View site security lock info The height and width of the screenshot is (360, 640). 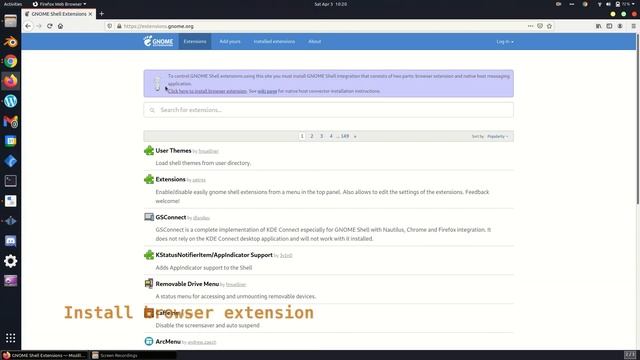tap(119, 26)
